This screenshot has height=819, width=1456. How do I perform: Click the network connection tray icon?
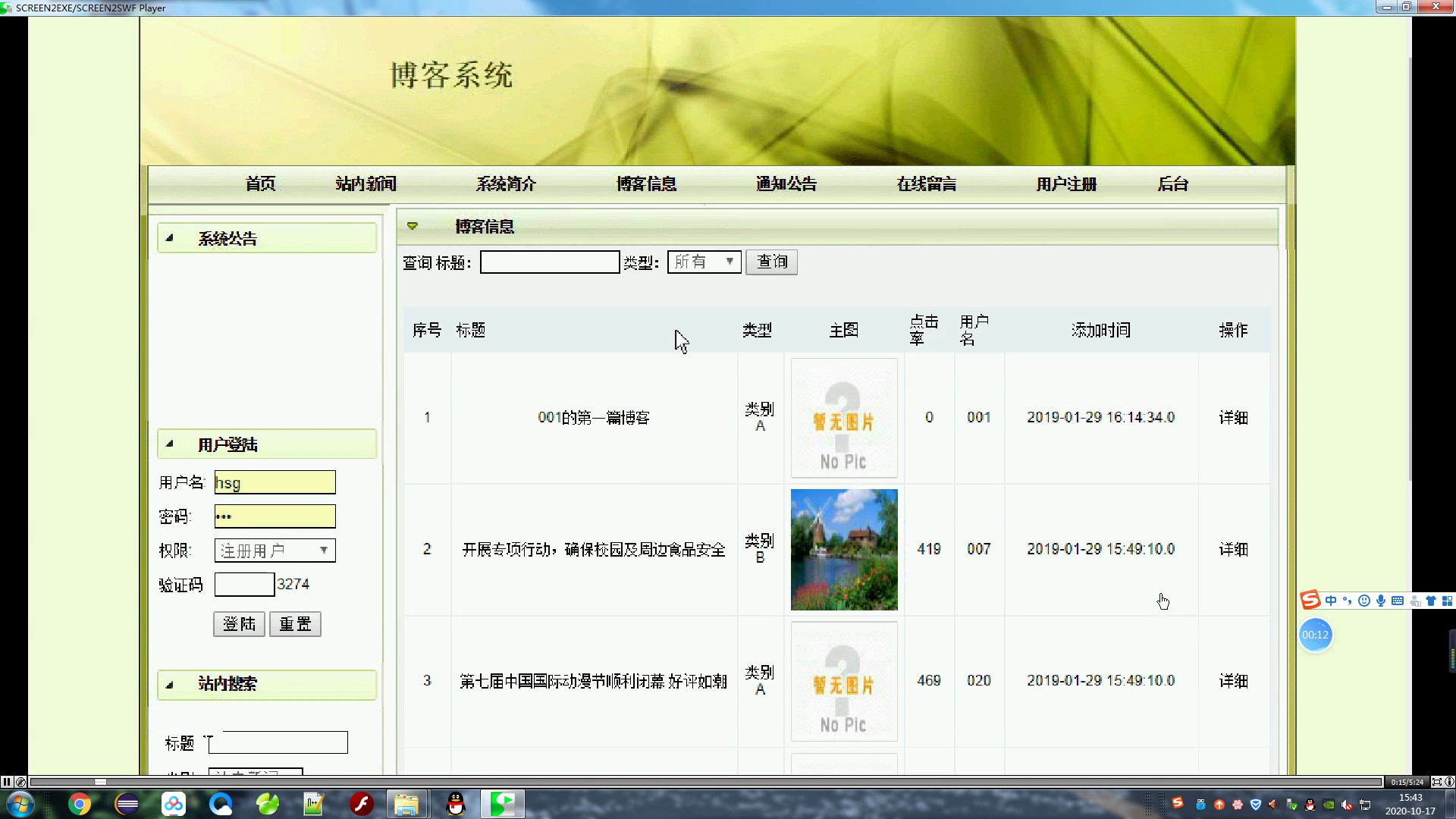(1365, 805)
